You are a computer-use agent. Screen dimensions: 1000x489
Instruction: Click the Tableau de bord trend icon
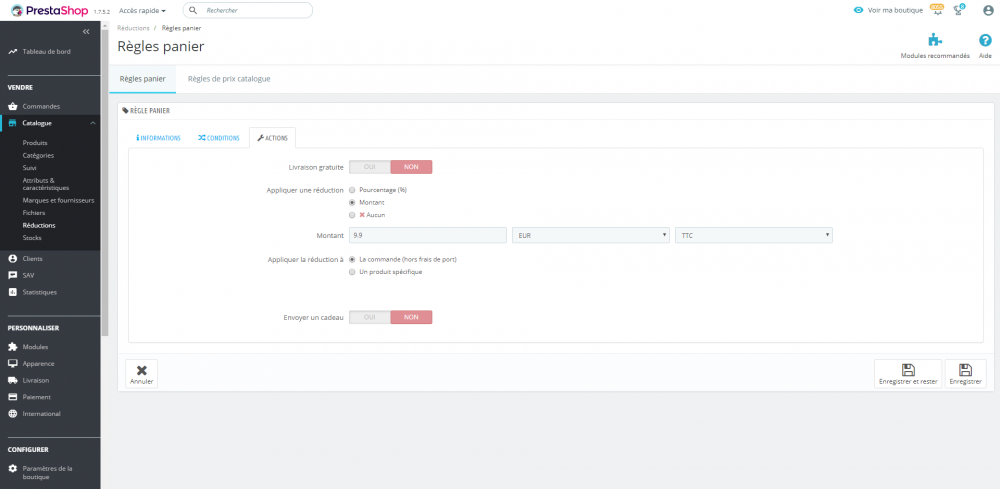tap(13, 52)
